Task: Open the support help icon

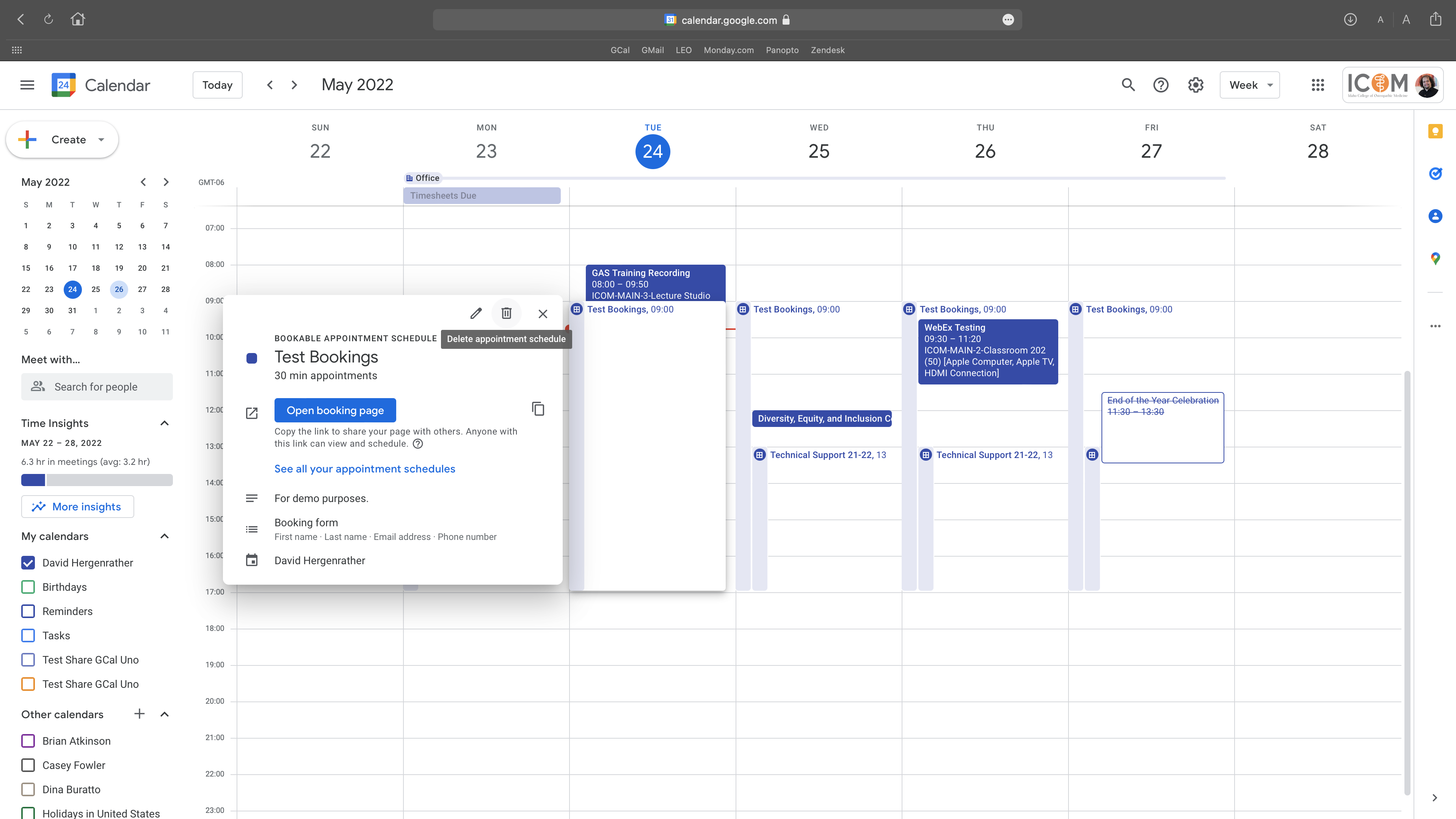Action: coord(1161,85)
